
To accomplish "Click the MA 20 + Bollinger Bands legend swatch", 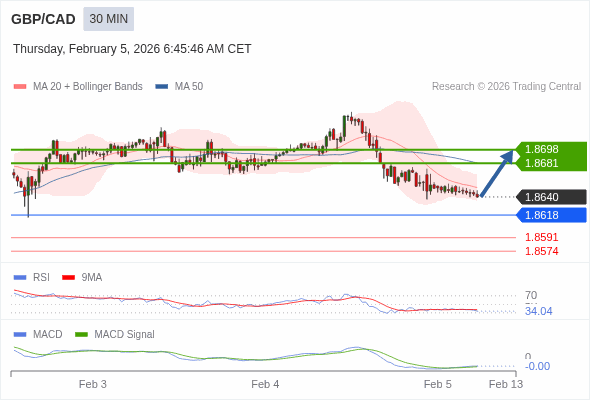I will (20, 87).
